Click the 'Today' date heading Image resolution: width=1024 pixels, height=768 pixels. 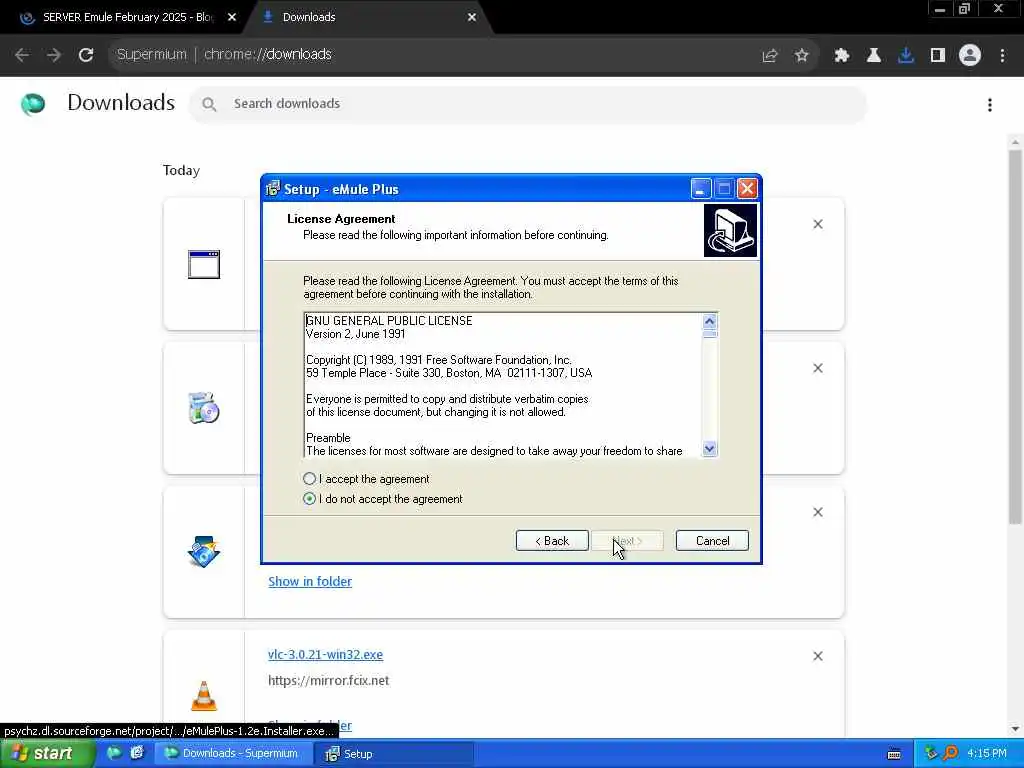point(181,170)
